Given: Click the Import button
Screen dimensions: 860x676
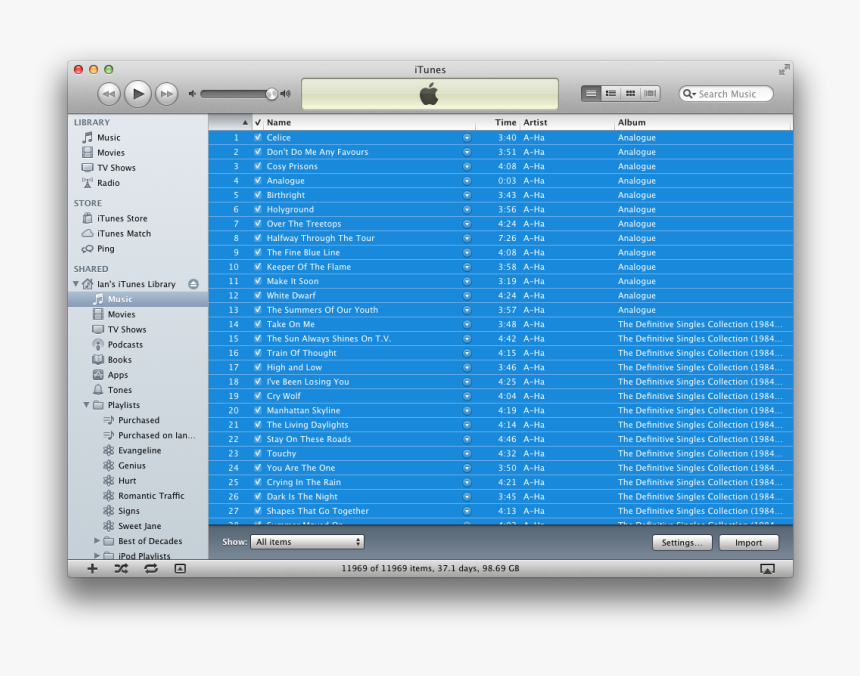Looking at the screenshot, I should 748,542.
